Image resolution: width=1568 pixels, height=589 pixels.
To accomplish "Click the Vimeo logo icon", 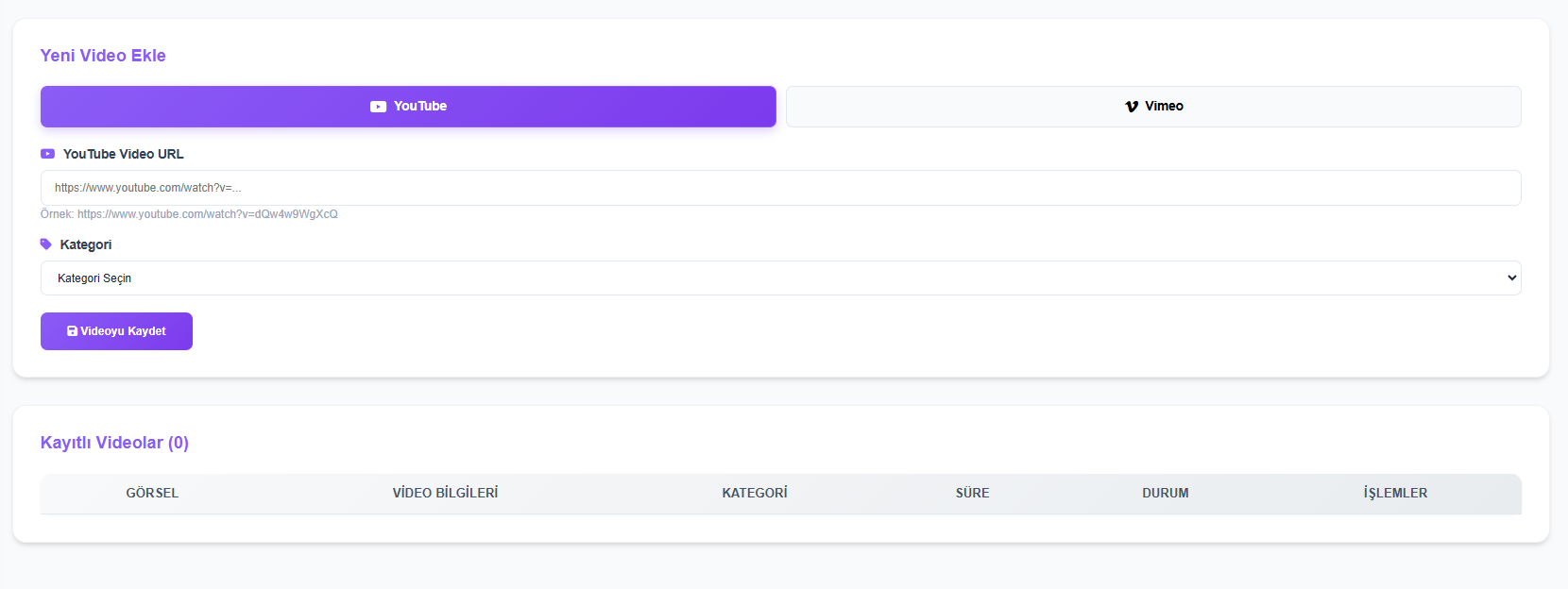I will [x=1132, y=107].
